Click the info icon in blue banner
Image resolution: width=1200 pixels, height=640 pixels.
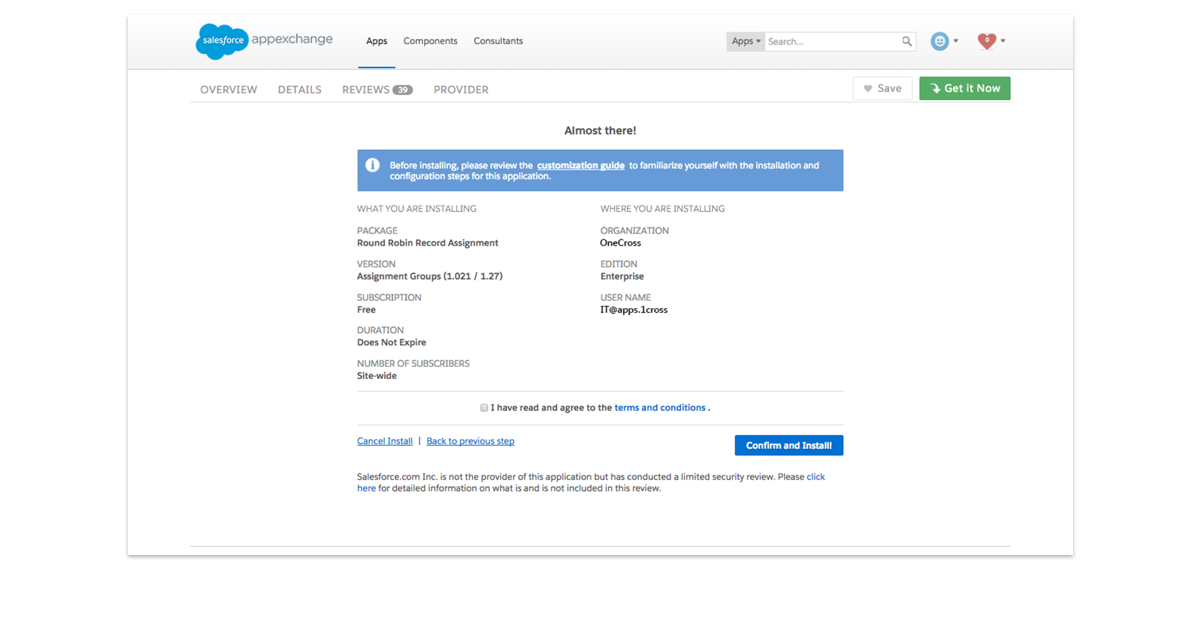tap(372, 165)
